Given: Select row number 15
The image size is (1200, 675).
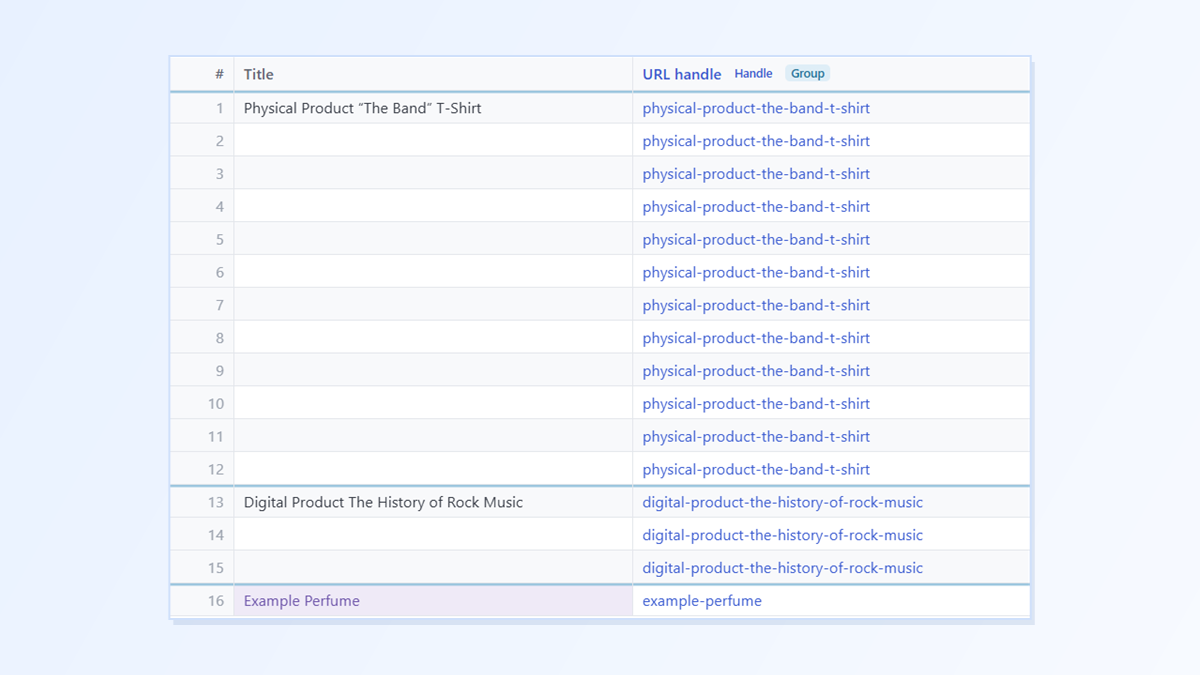Looking at the screenshot, I should coord(202,568).
